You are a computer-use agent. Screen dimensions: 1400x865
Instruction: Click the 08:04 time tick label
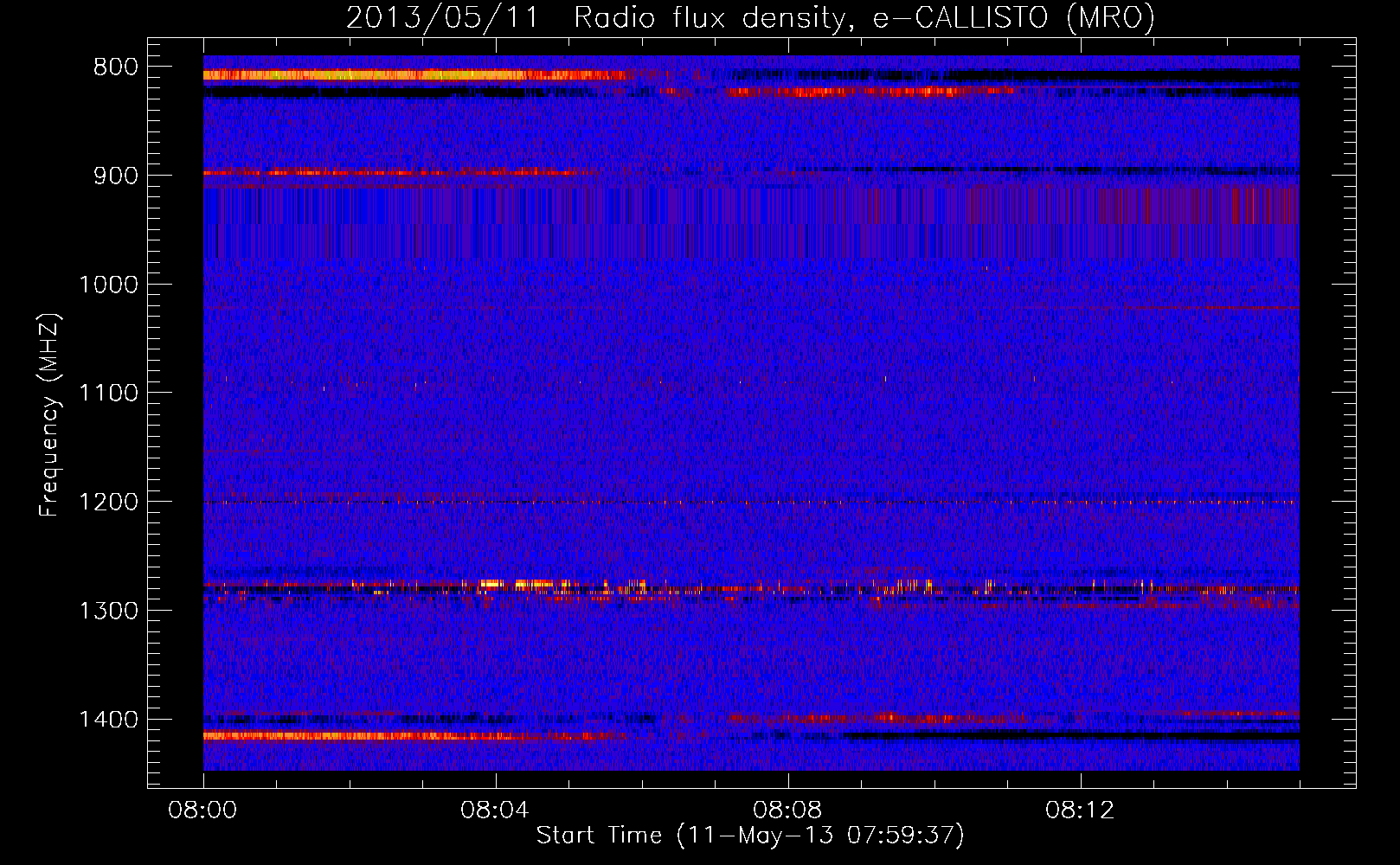point(496,811)
